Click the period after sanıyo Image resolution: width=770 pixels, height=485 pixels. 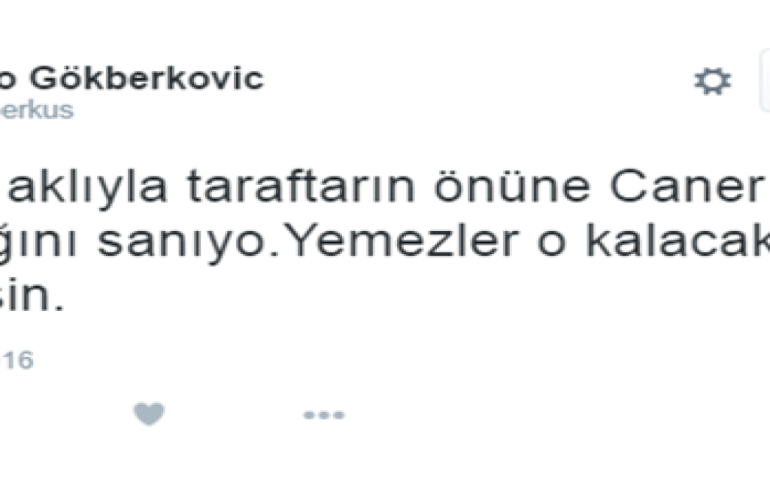point(275,253)
